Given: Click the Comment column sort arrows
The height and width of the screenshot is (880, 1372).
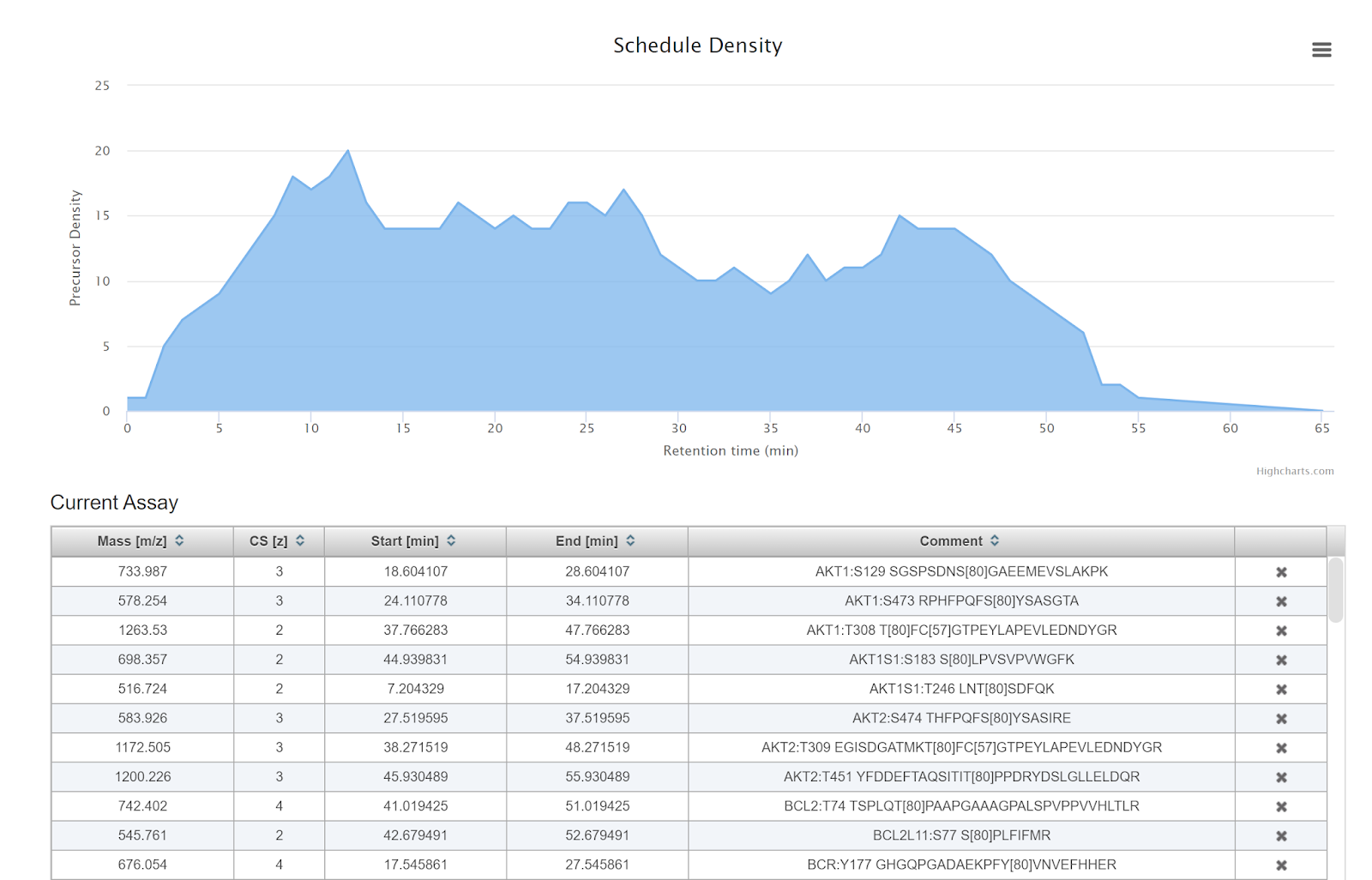Looking at the screenshot, I should coord(995,540).
